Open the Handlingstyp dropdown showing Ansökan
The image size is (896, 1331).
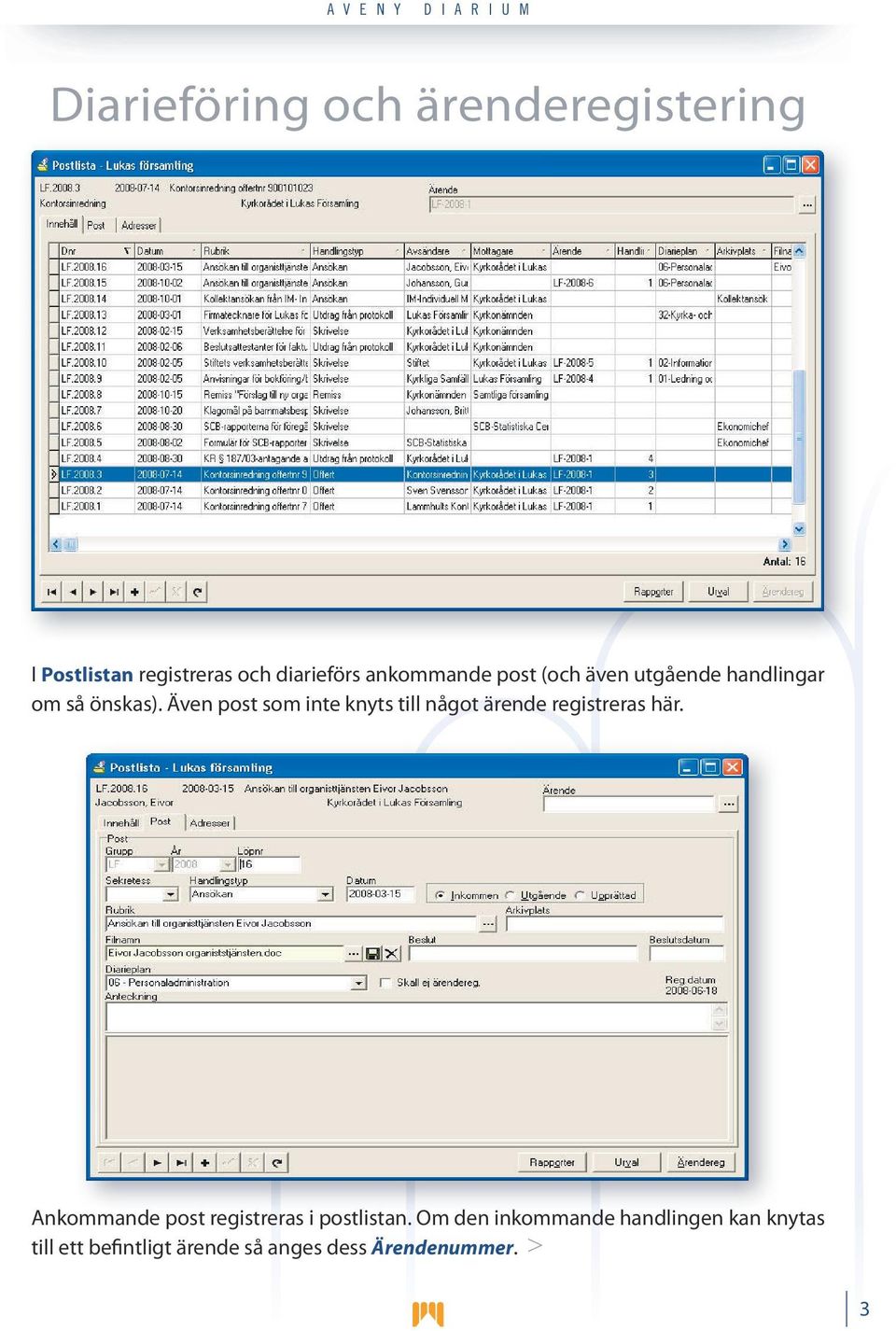pyautogui.click(x=325, y=895)
